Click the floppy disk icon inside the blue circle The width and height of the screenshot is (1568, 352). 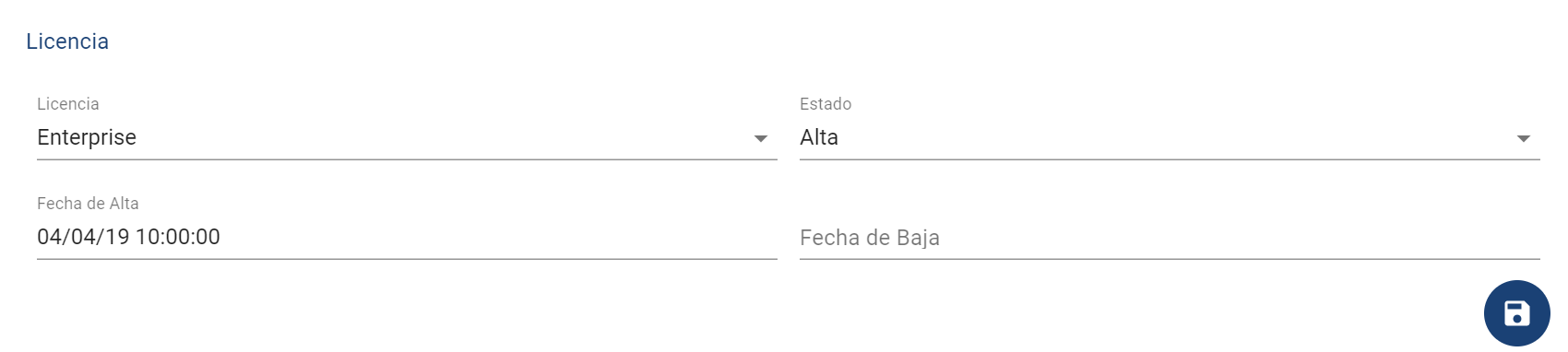pyautogui.click(x=1516, y=313)
